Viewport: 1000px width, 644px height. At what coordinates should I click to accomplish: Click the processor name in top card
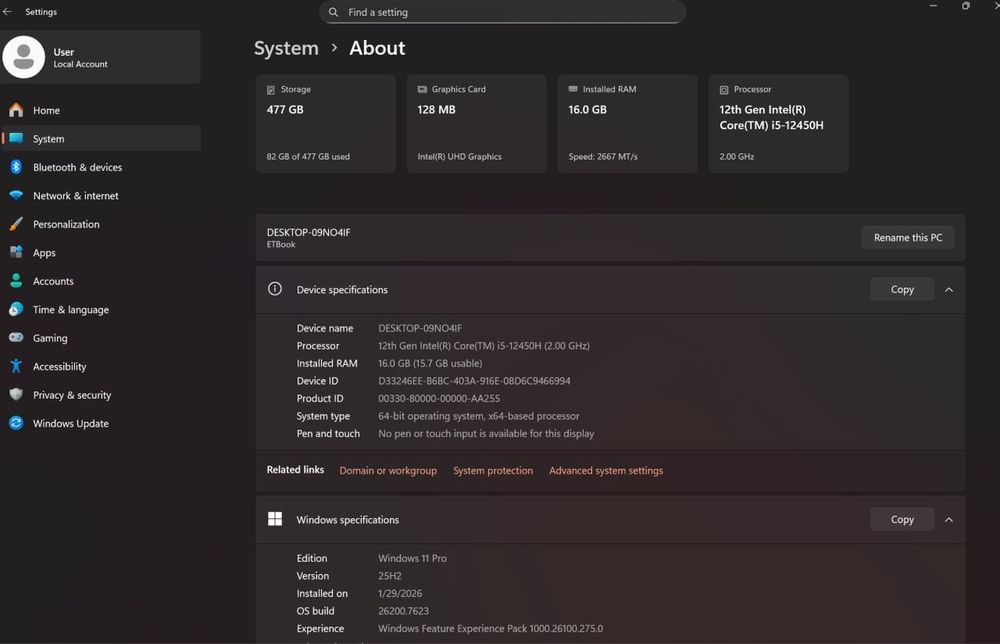(771, 117)
